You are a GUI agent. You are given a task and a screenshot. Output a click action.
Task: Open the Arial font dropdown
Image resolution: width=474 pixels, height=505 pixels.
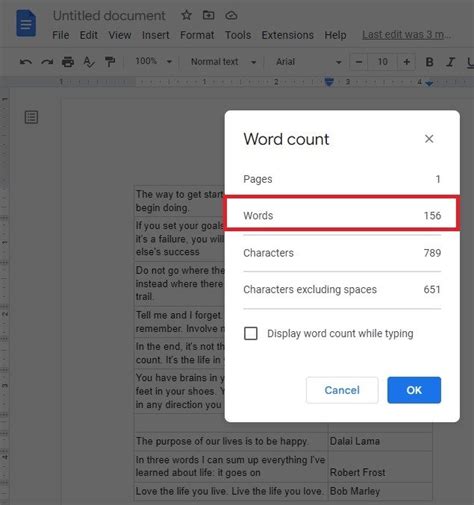[308, 62]
